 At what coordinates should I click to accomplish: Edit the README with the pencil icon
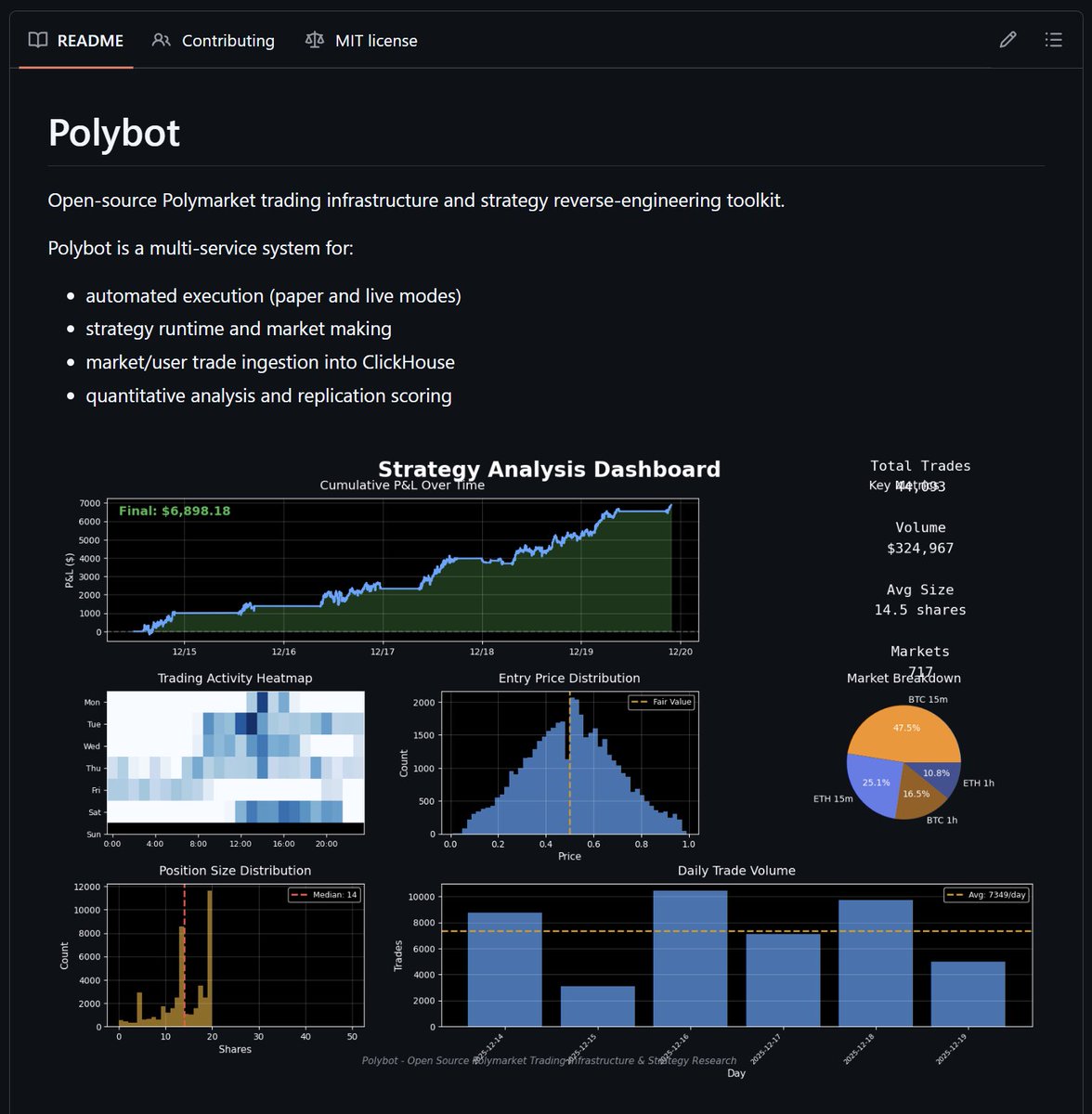1007,40
